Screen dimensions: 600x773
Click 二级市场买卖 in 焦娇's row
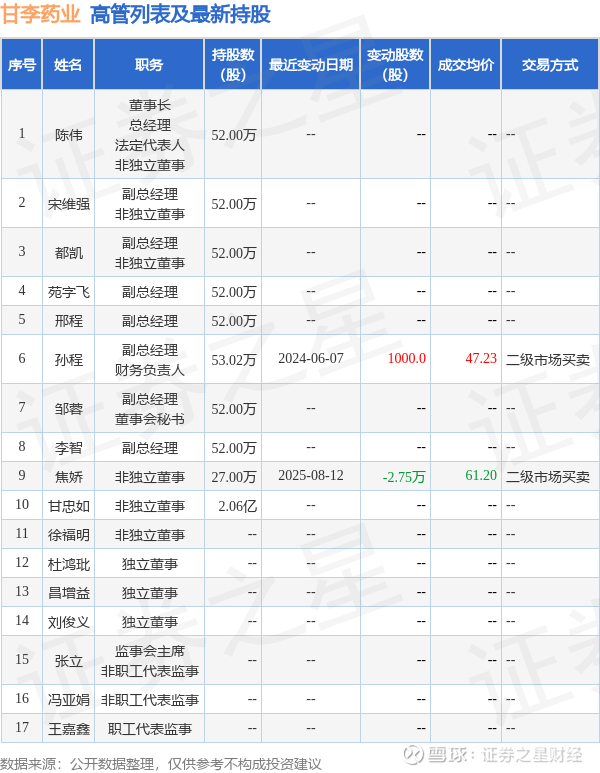point(548,477)
